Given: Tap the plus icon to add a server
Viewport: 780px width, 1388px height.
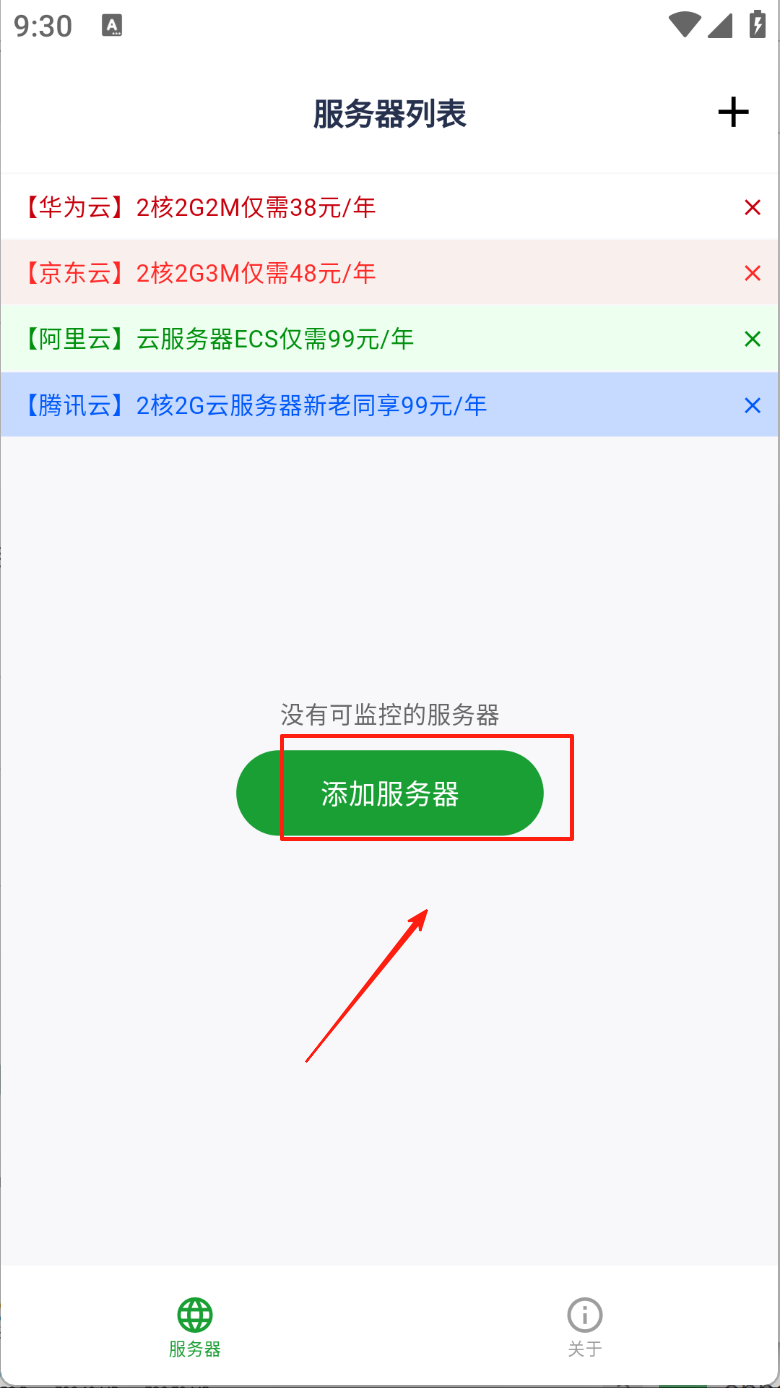Looking at the screenshot, I should tap(733, 113).
